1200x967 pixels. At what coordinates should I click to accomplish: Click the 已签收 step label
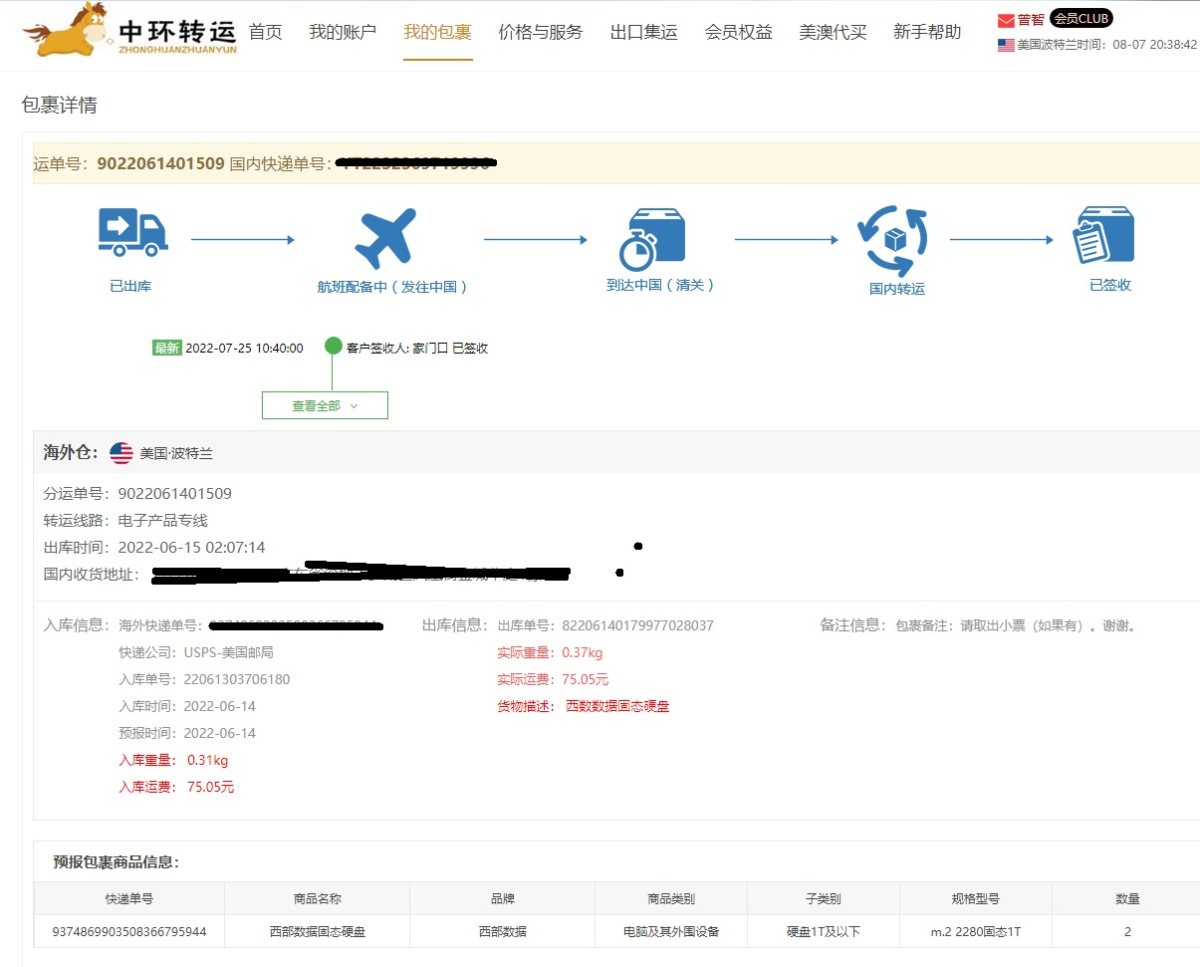[x=1110, y=285]
